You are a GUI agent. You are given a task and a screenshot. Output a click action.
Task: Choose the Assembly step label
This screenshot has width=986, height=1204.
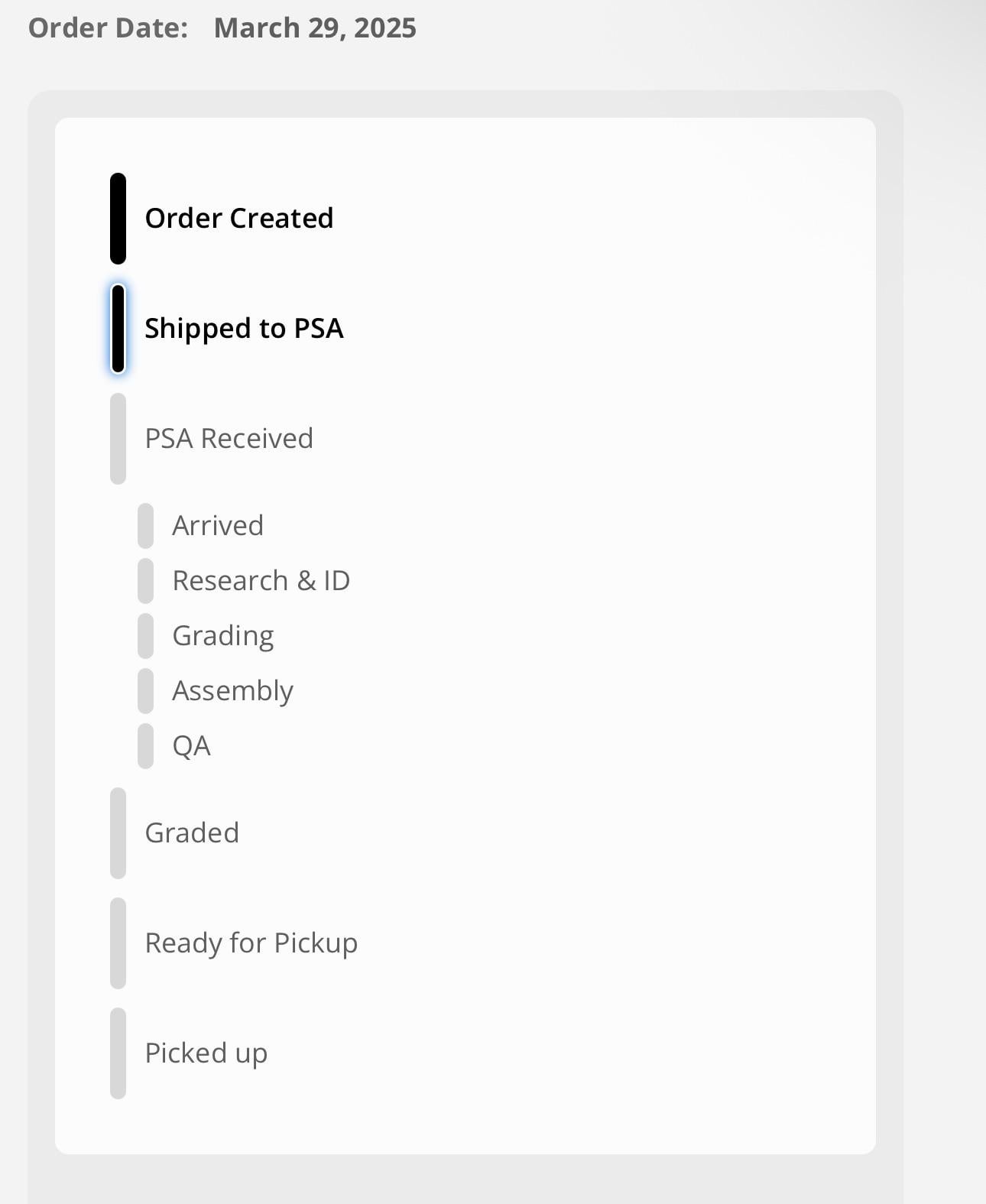click(233, 692)
